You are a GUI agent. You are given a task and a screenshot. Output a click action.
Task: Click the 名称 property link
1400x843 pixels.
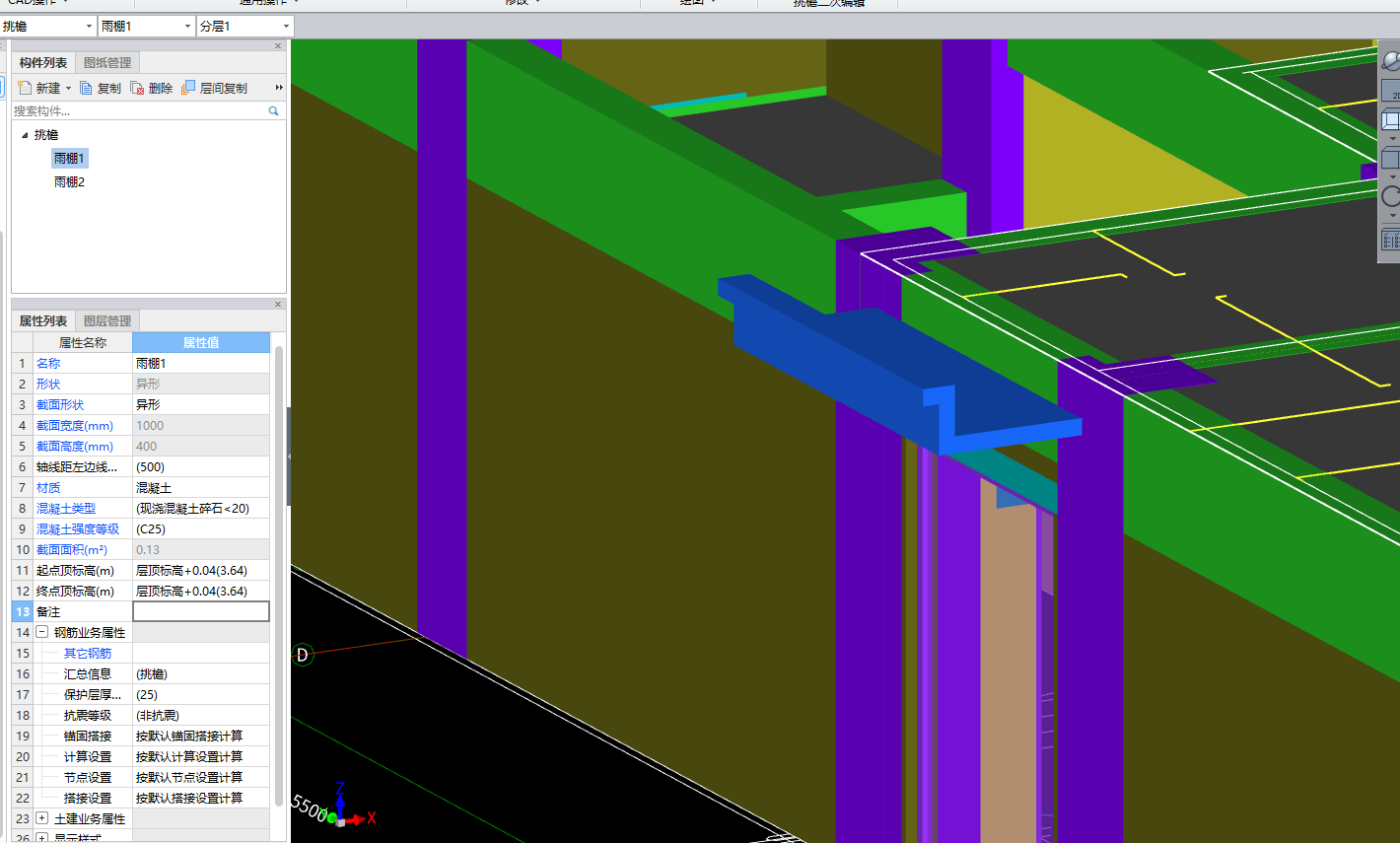[x=48, y=364]
